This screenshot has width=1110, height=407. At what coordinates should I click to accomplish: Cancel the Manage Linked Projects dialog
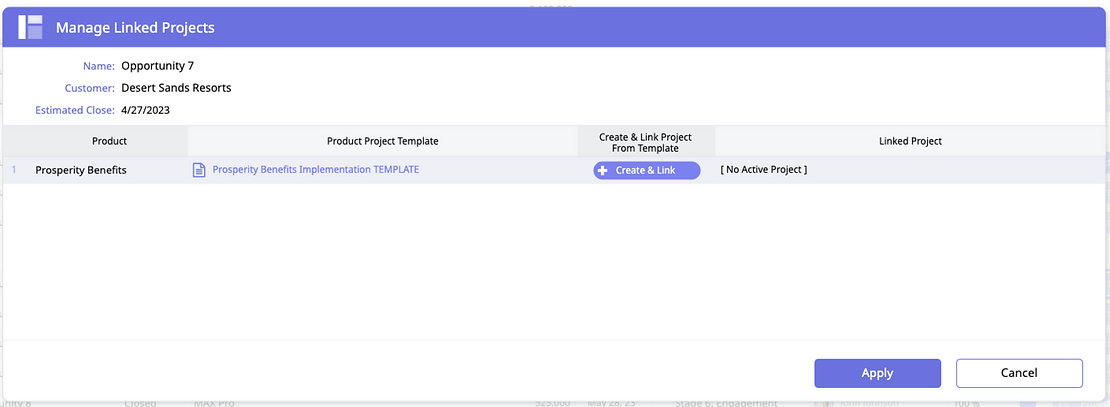pos(1019,373)
